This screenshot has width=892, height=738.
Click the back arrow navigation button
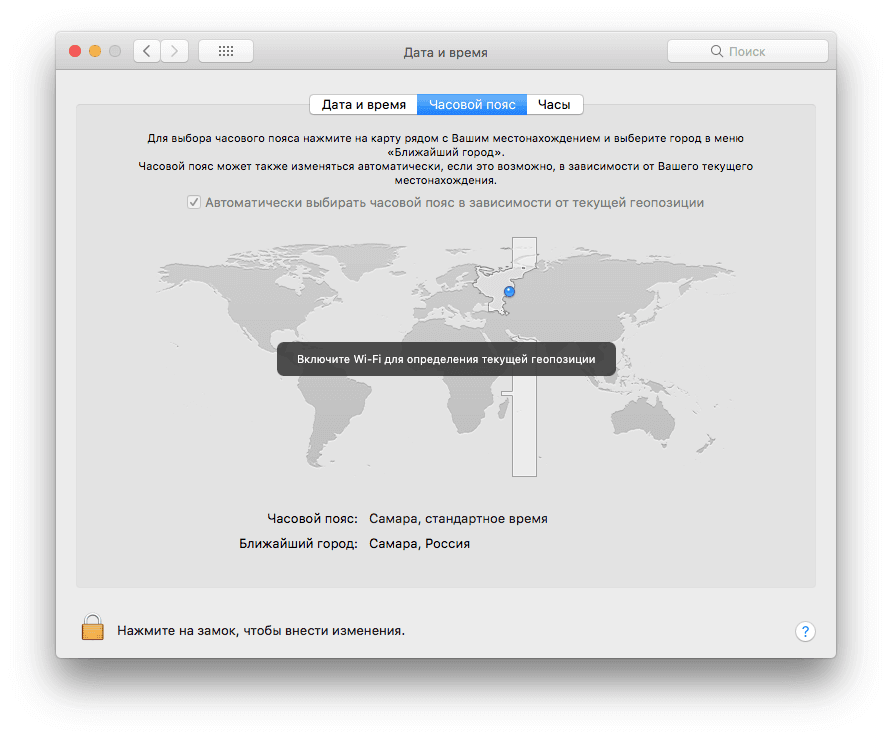coord(148,51)
